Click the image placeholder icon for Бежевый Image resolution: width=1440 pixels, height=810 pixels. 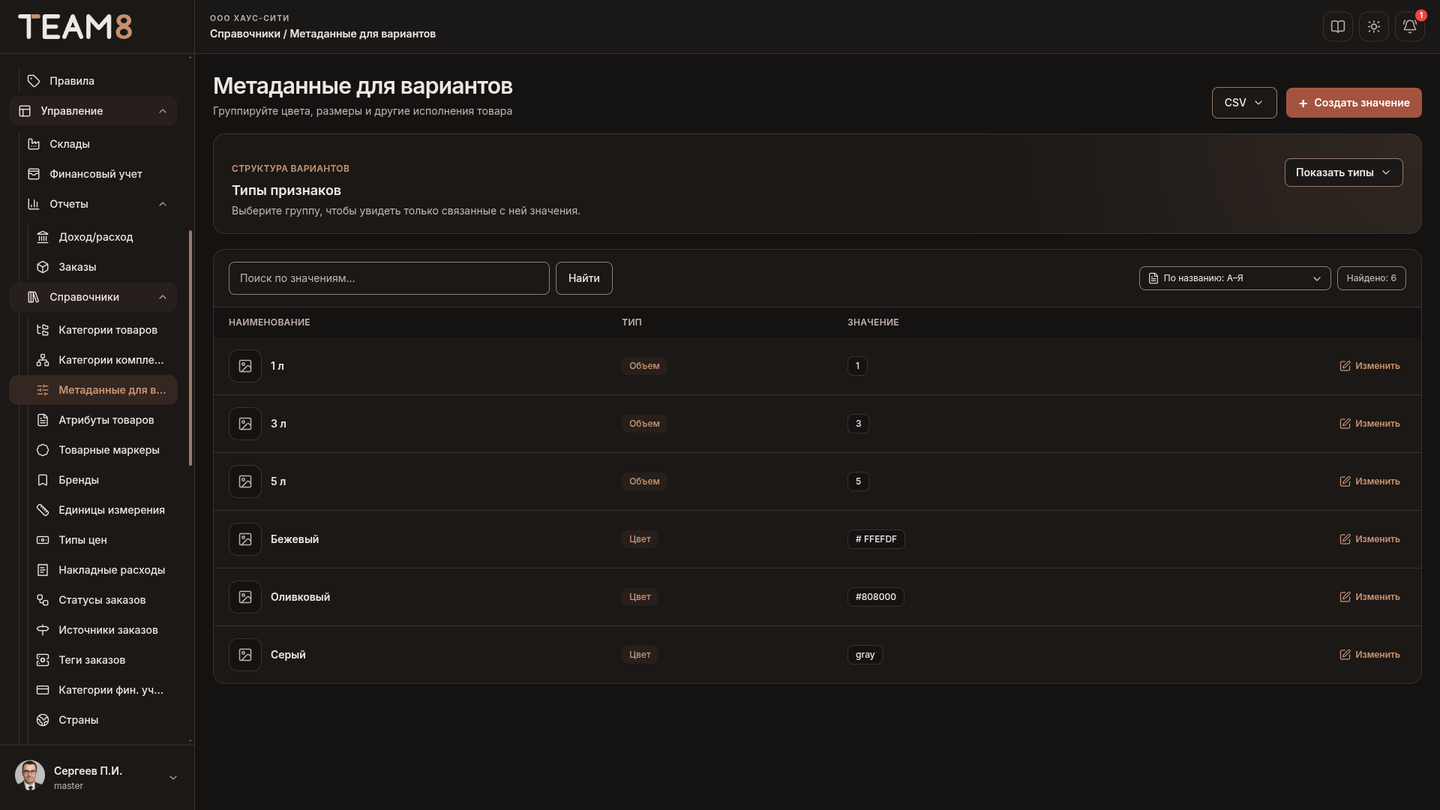245,539
